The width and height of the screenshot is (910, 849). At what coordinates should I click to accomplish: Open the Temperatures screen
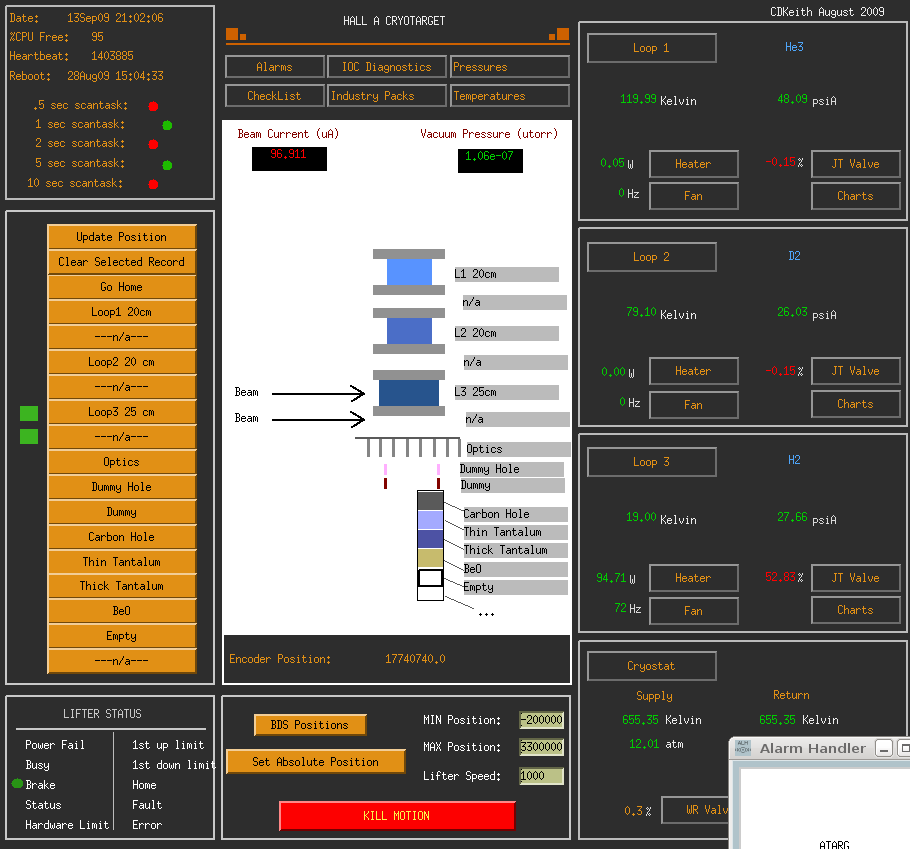pyautogui.click(x=510, y=96)
